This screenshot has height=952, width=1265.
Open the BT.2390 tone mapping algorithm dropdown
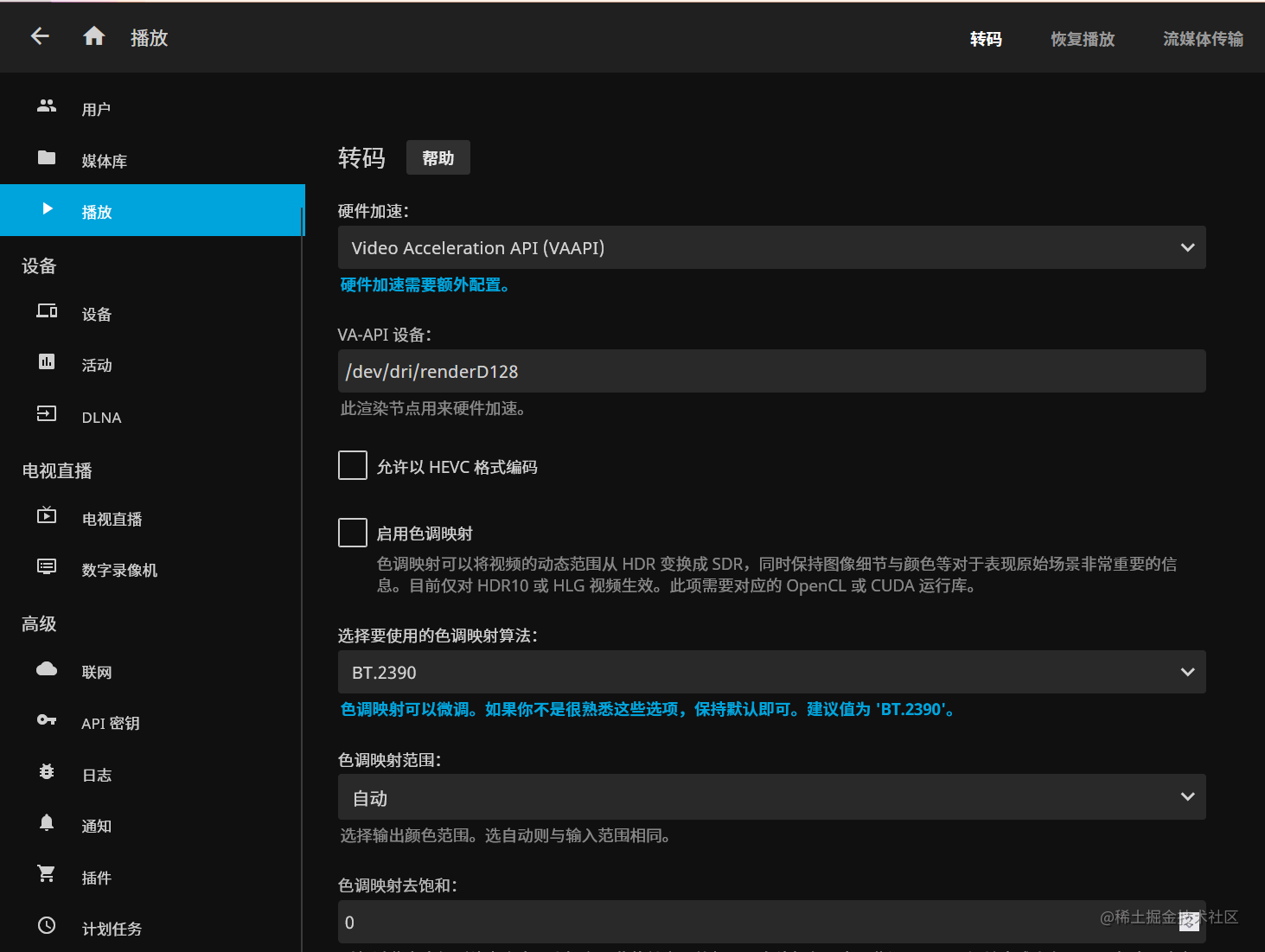click(x=771, y=673)
